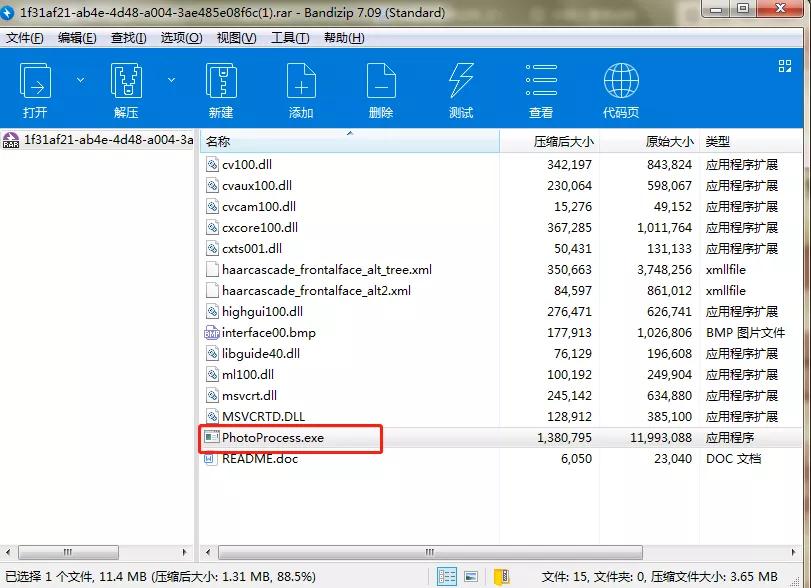Image resolution: width=811 pixels, height=588 pixels.
Task: Switch to details view in status bar
Action: [x=447, y=577]
